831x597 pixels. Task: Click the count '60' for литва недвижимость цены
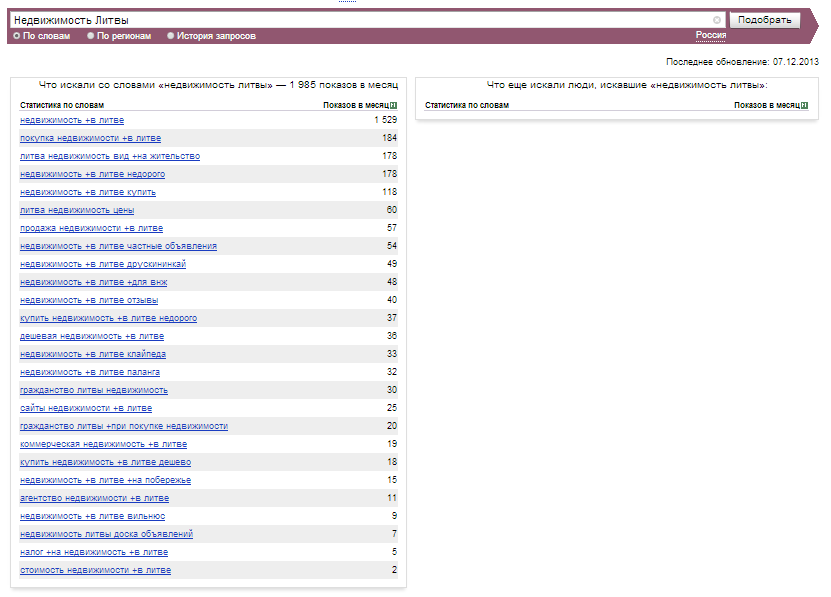click(392, 210)
